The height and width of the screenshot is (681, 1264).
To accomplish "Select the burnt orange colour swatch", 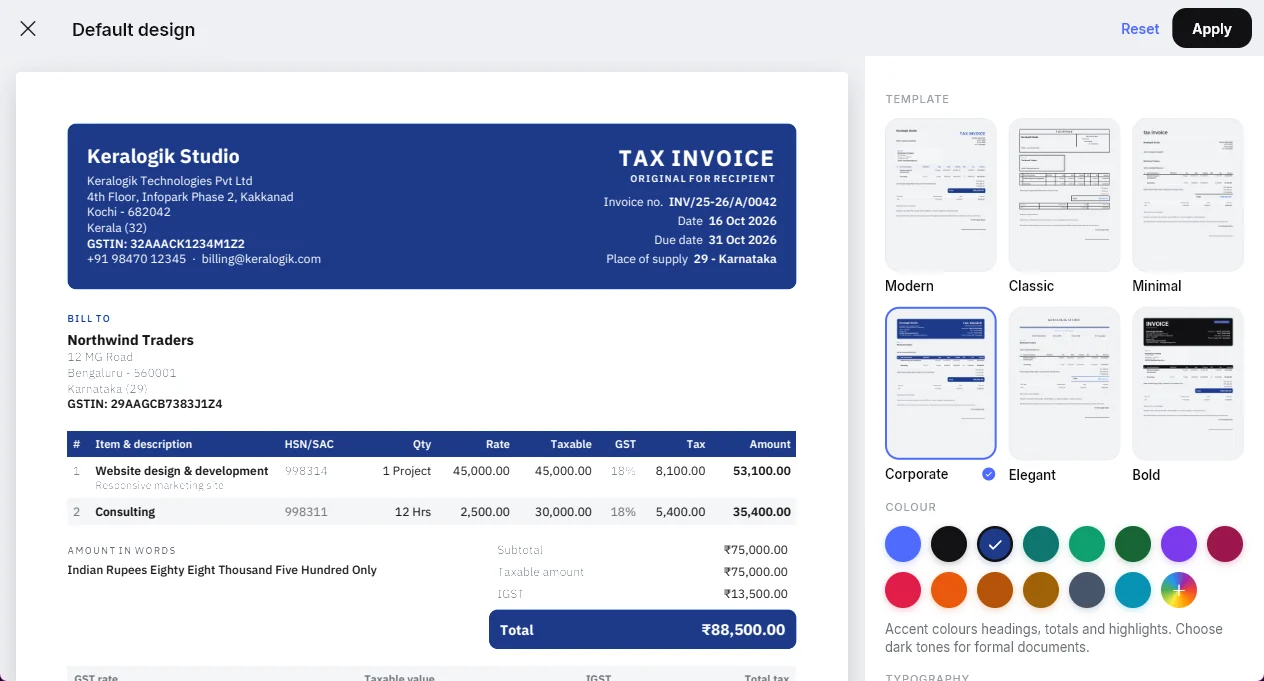I will coord(995,590).
